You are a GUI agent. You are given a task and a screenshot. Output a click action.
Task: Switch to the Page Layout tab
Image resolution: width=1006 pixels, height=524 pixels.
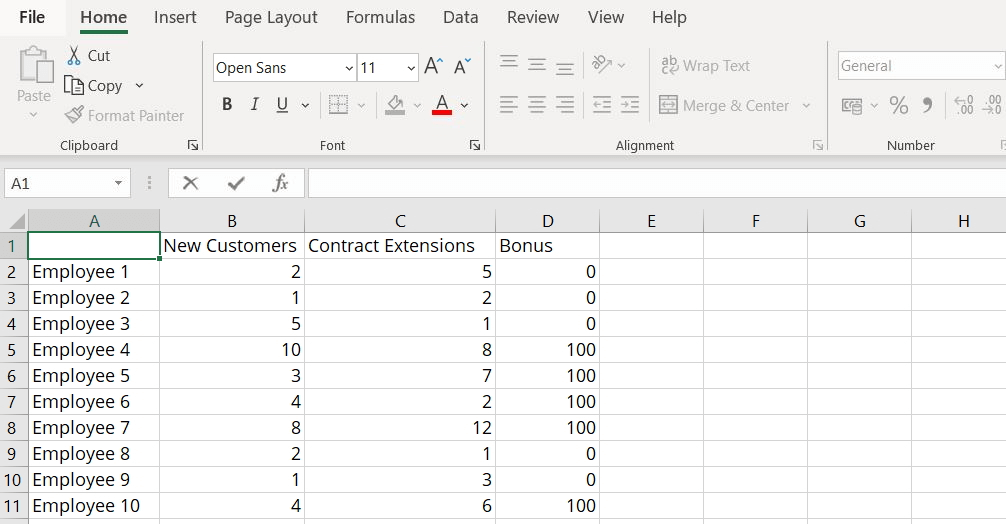pos(271,17)
